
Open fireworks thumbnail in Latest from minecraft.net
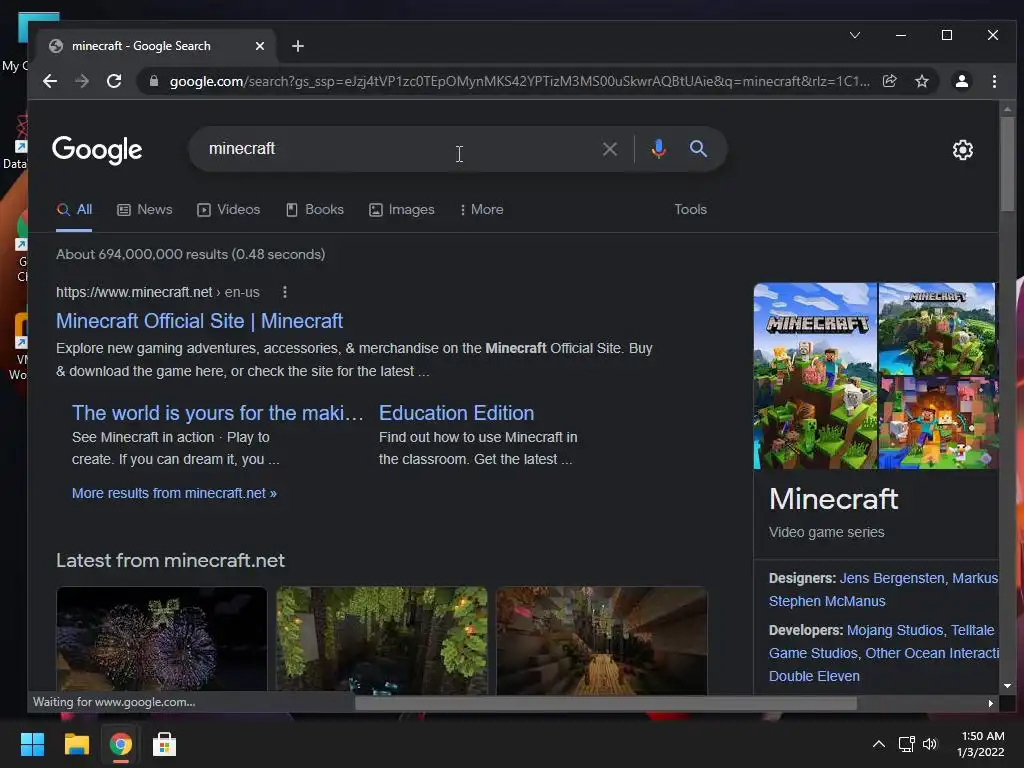click(161, 639)
